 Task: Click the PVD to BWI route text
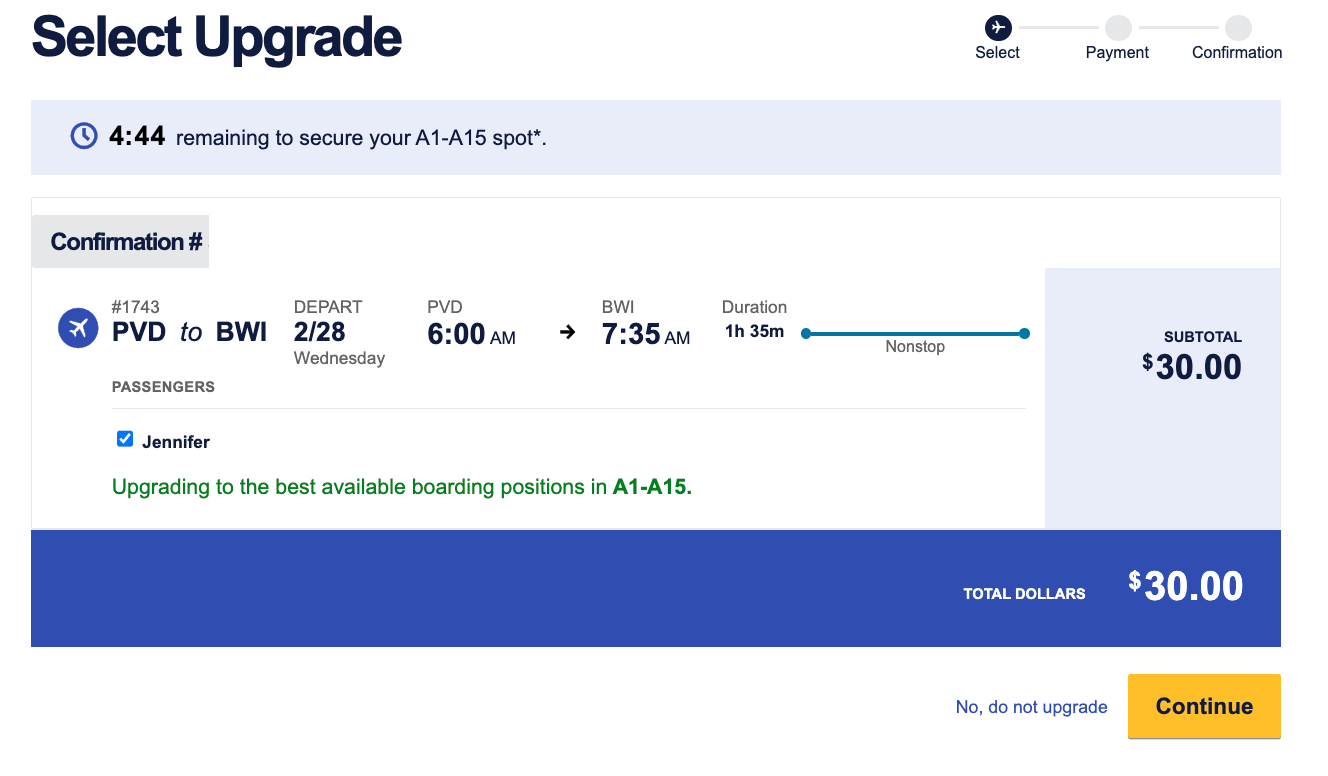coord(189,332)
